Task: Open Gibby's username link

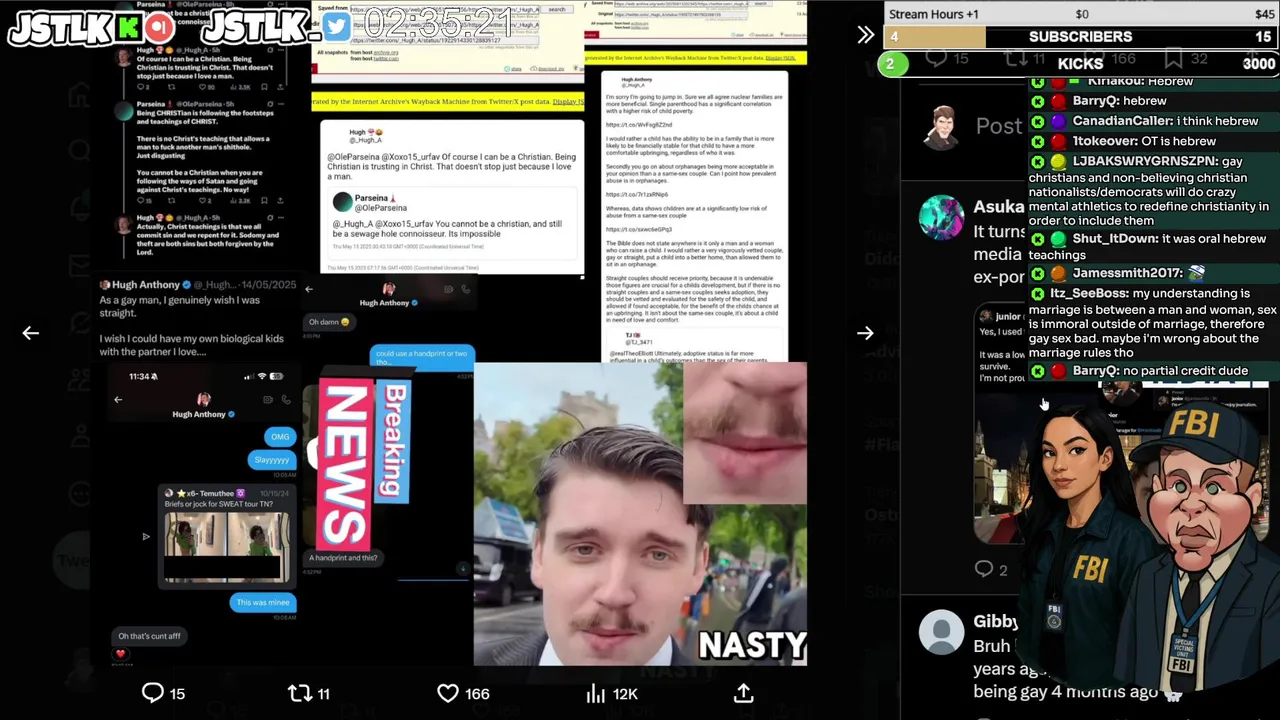Action: pyautogui.click(x=996, y=621)
